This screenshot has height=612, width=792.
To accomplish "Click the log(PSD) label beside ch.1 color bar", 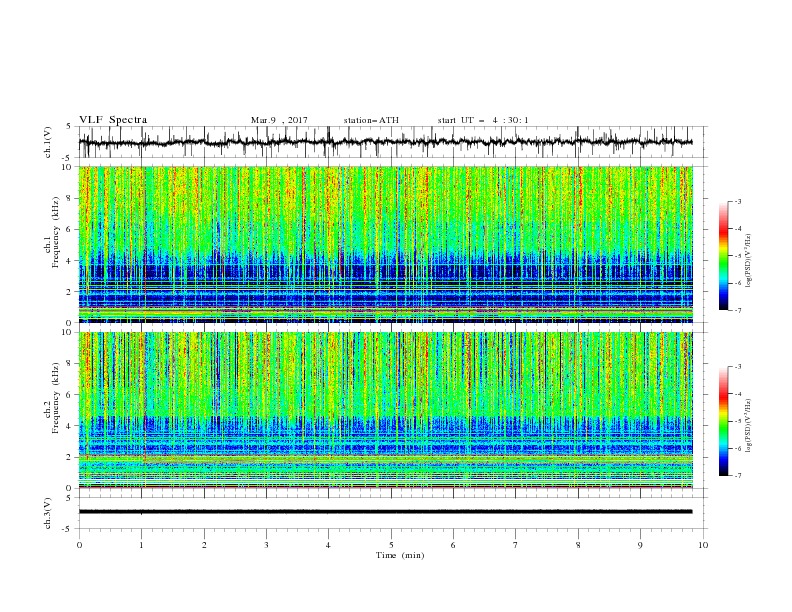I will click(749, 261).
